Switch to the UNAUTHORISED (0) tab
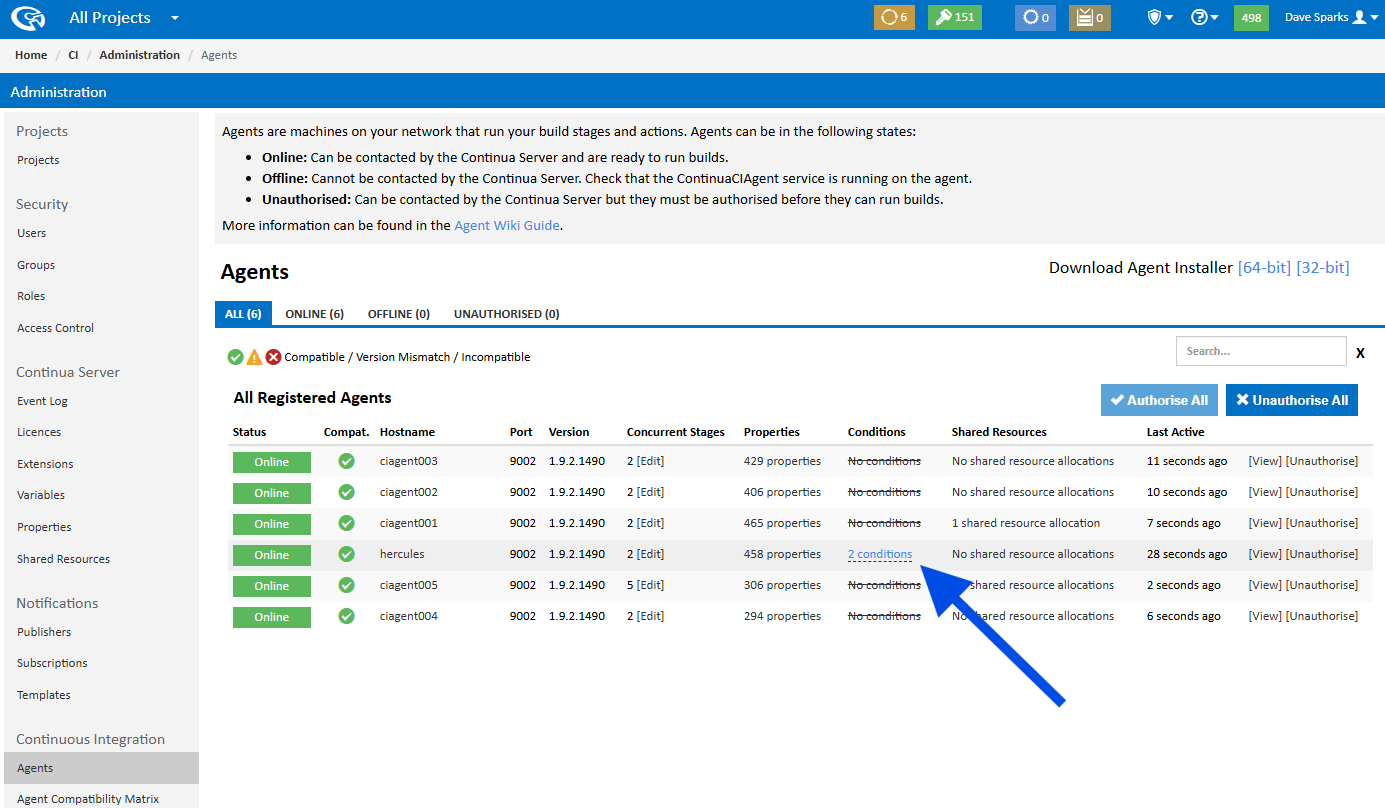Viewport: 1385px width, 808px height. click(x=506, y=314)
